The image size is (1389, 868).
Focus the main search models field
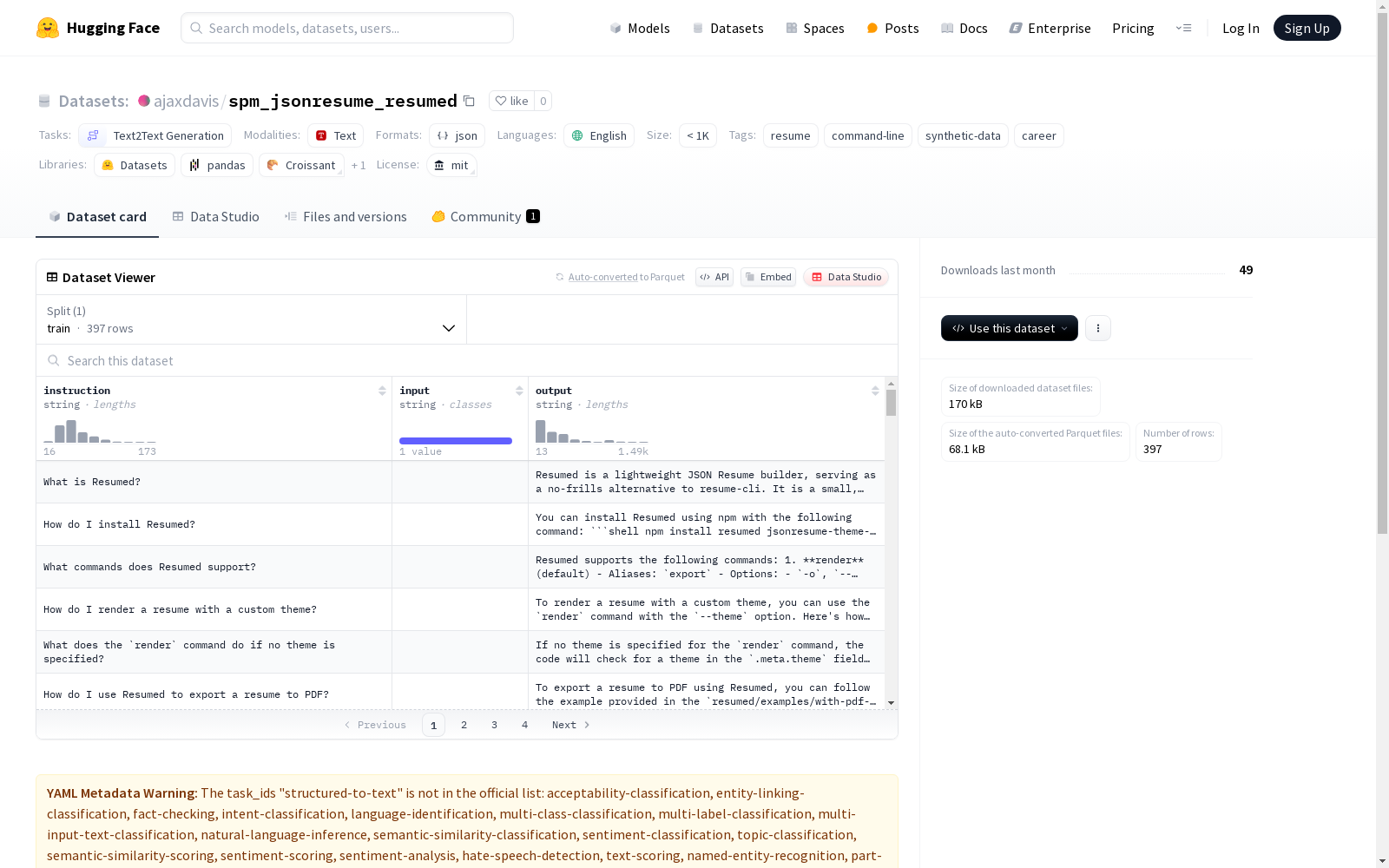[x=347, y=28]
